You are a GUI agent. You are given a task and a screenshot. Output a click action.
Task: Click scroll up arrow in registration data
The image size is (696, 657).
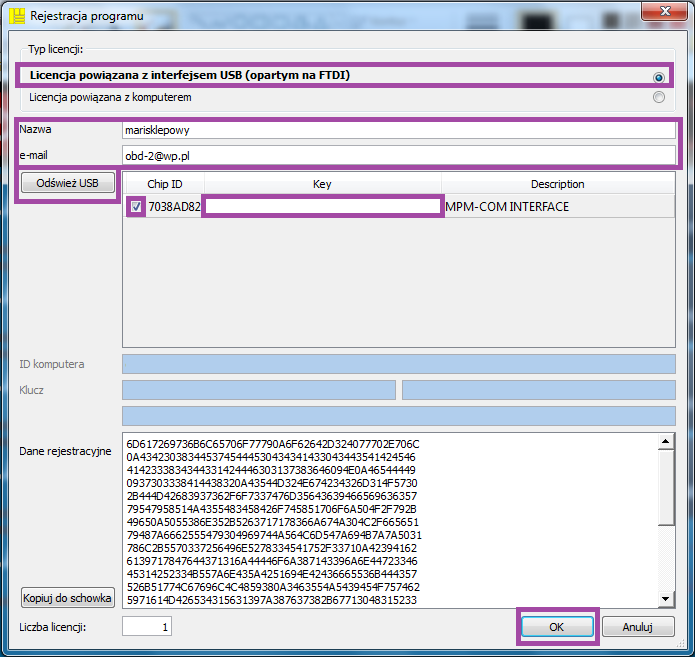pyautogui.click(x=665, y=441)
